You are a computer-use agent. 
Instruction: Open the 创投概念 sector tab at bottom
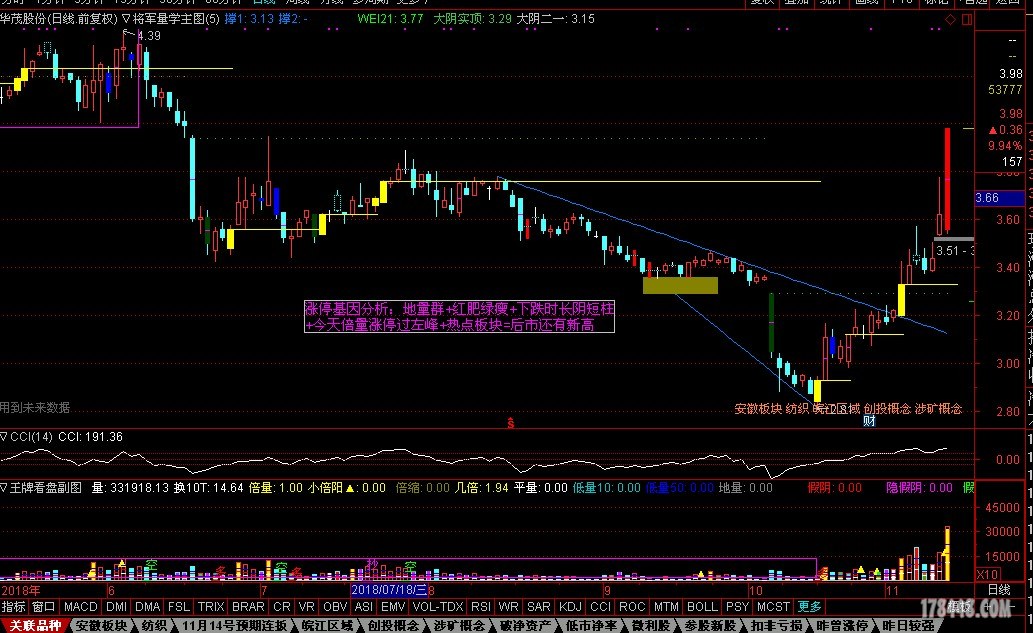point(393,625)
